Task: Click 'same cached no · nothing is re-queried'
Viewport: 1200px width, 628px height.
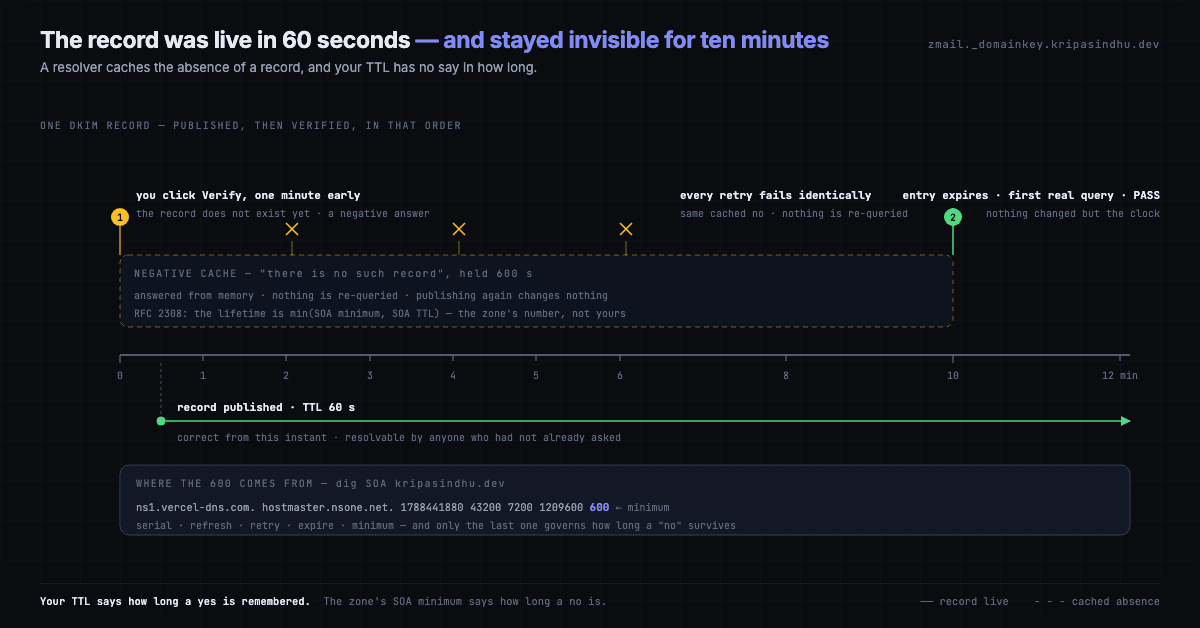Action: click(x=794, y=214)
